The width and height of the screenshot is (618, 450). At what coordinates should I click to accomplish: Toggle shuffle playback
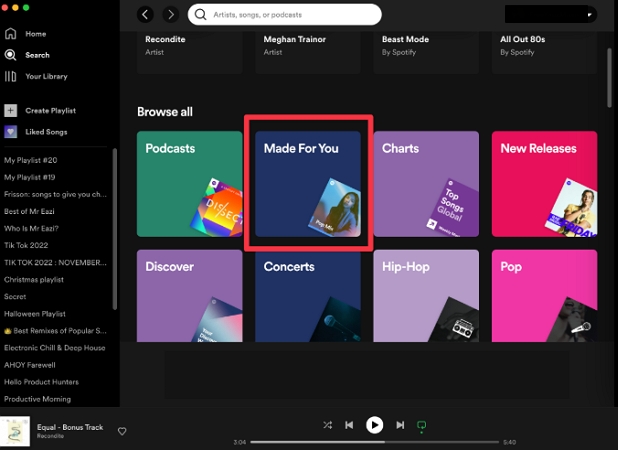tap(327, 425)
